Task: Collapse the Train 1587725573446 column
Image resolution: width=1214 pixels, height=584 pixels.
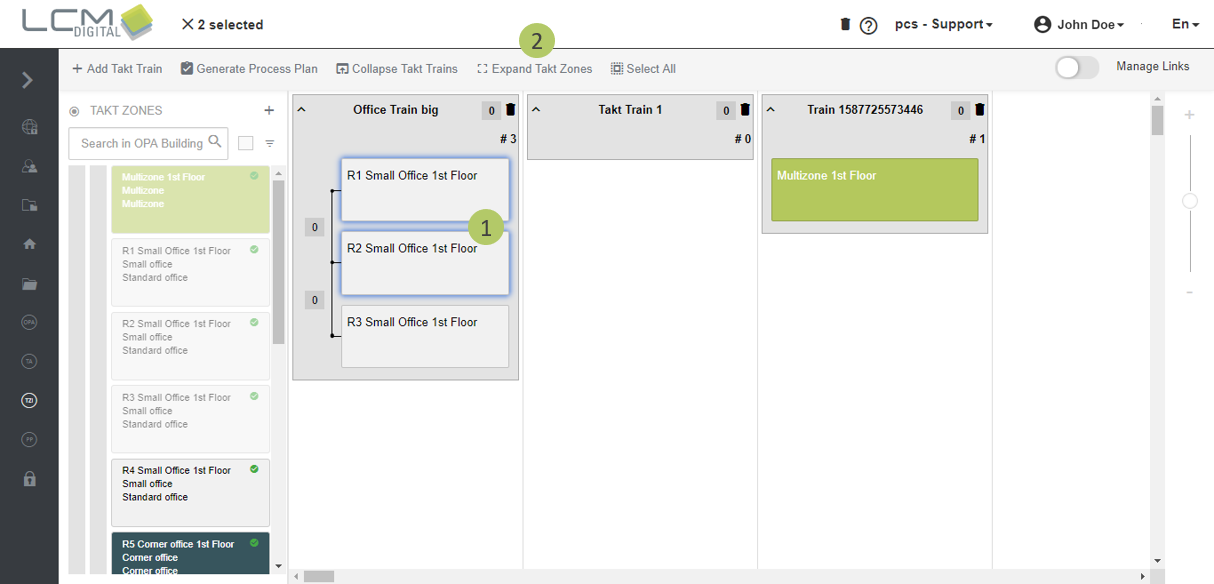Action: [770, 109]
